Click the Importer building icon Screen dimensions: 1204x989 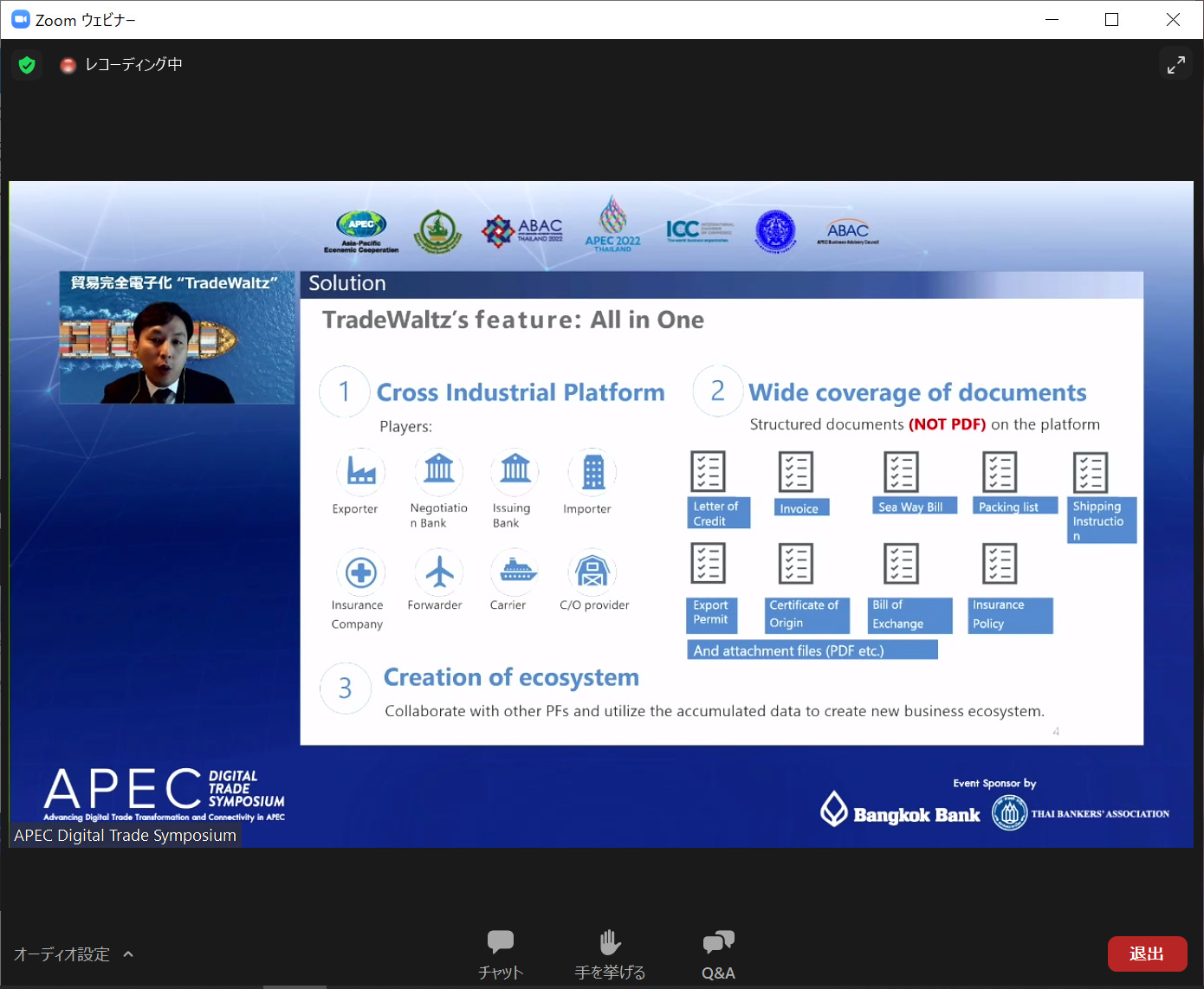[x=592, y=471]
